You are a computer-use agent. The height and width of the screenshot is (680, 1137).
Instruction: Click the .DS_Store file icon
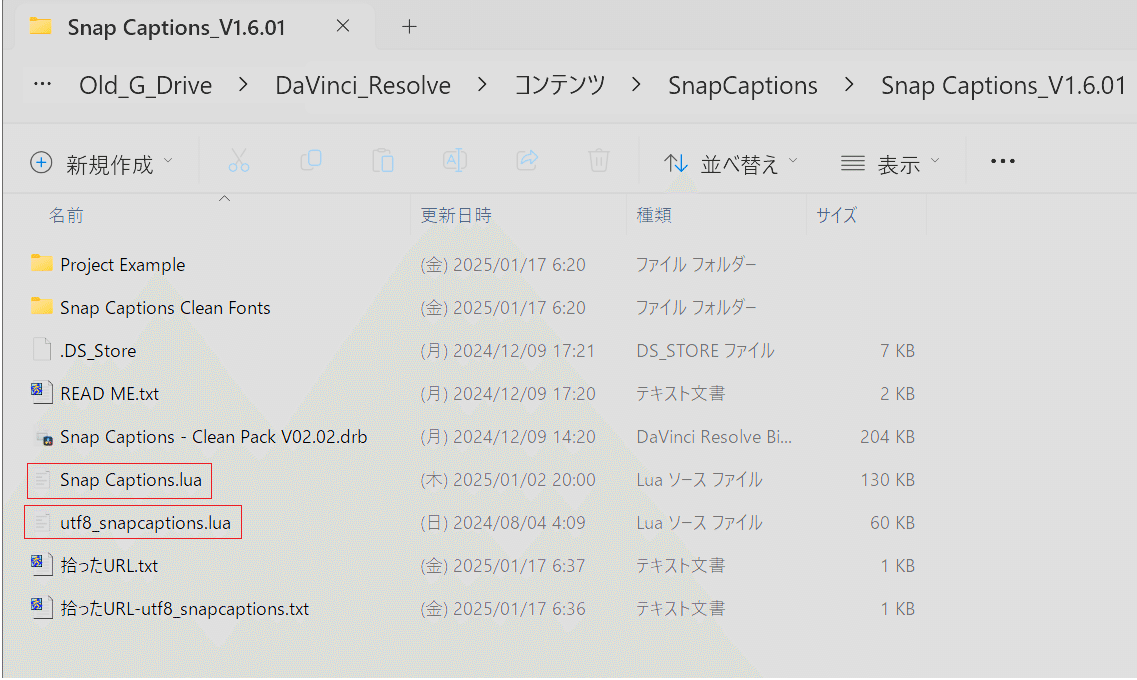pos(42,349)
